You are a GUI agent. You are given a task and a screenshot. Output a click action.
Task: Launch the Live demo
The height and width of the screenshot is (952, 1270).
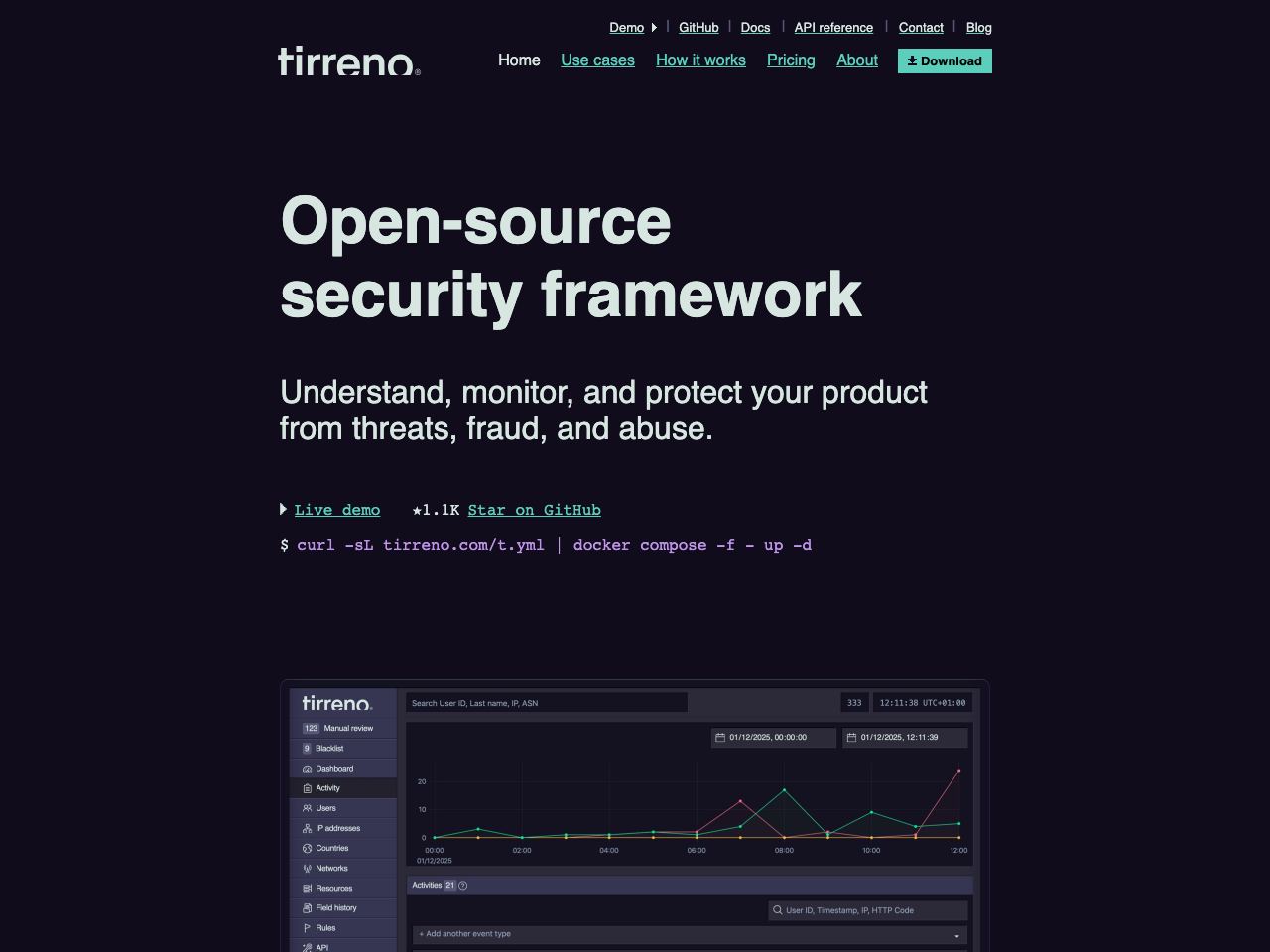(337, 509)
